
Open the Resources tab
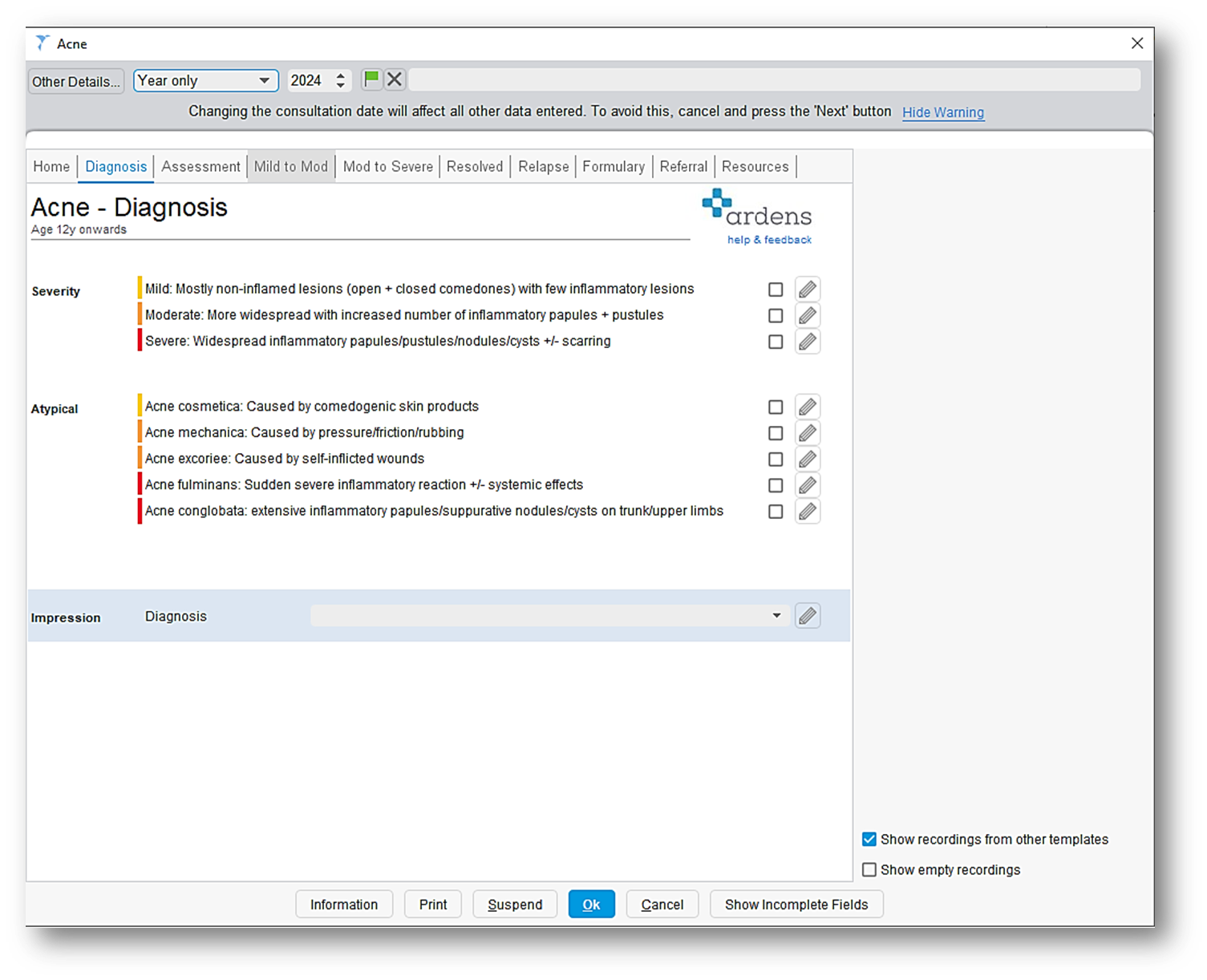pos(755,166)
